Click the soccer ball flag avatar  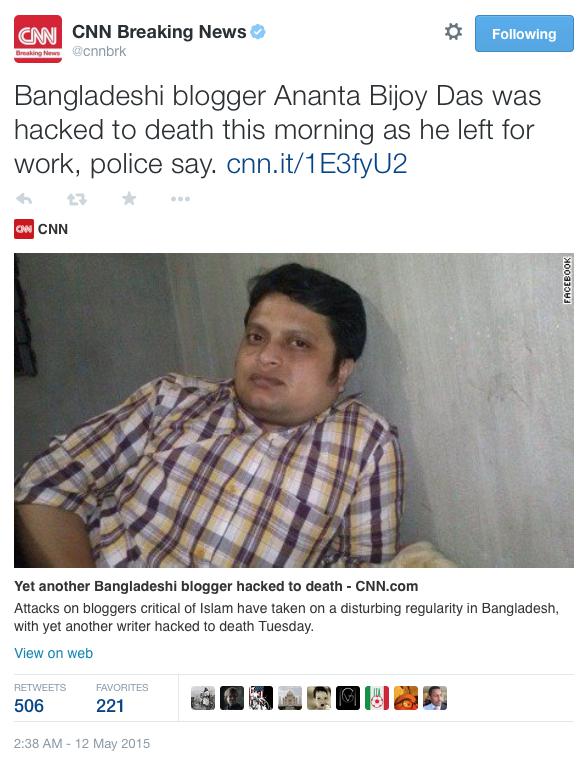(377, 698)
